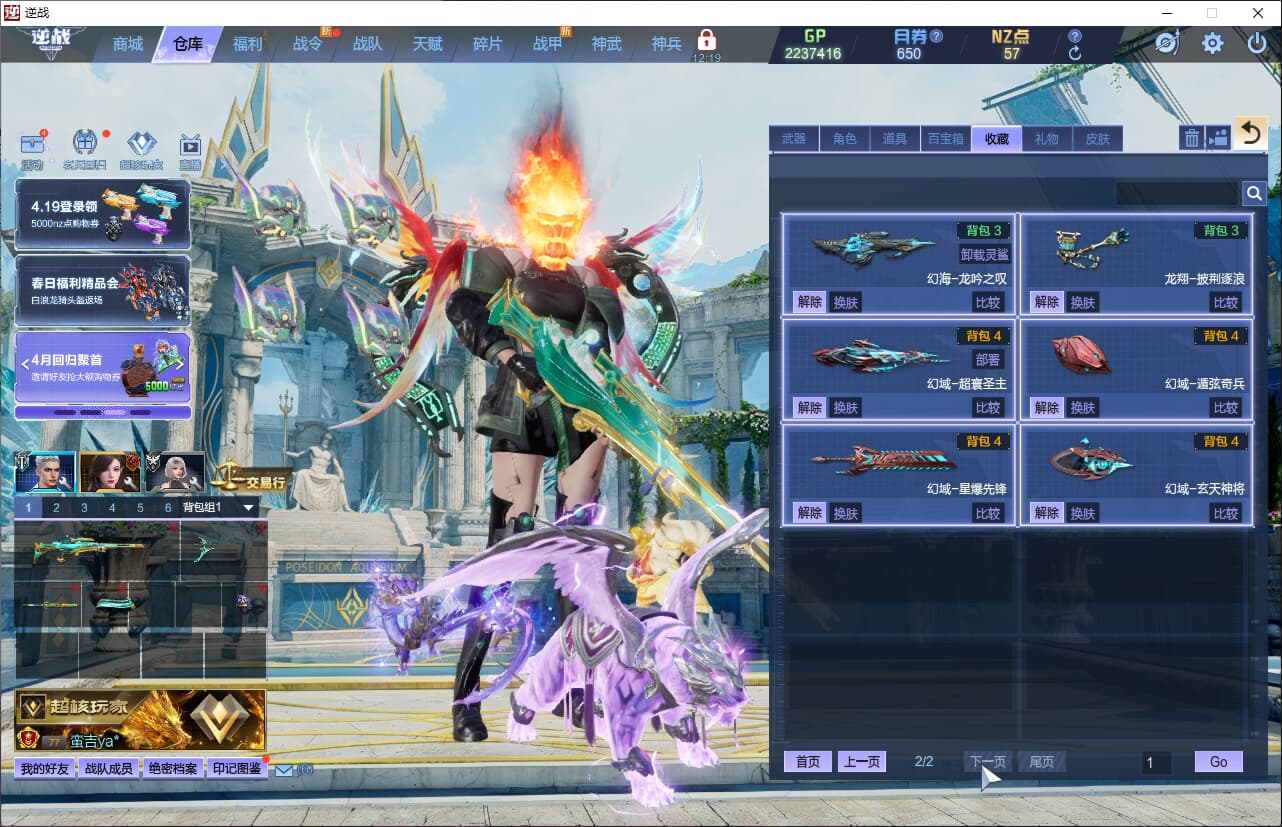This screenshot has width=1282, height=827.
Task: Open the 战令 tab
Action: [x=308, y=44]
